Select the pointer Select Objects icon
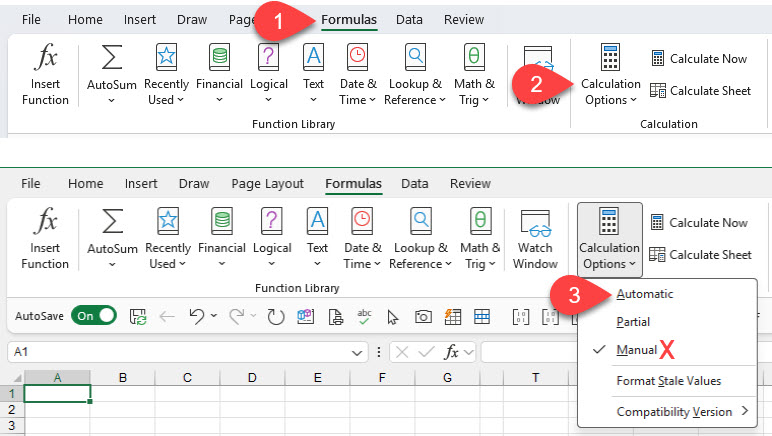This screenshot has width=772, height=436. (393, 316)
